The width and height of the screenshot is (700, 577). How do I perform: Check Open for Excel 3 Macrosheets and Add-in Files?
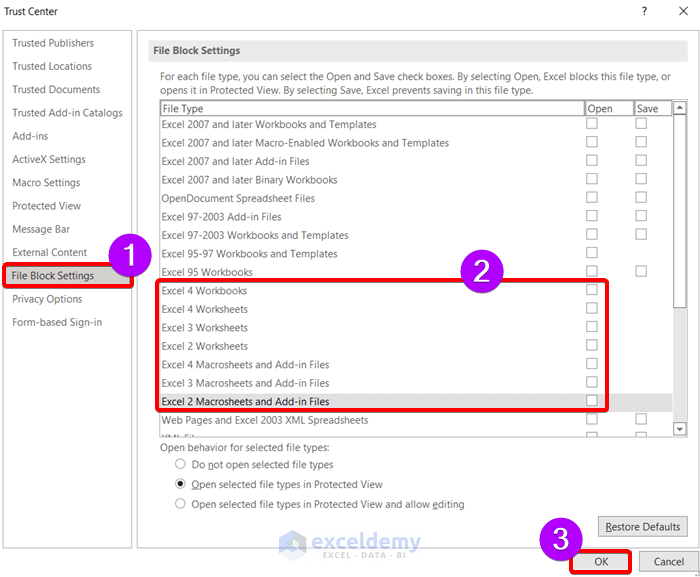pos(592,382)
